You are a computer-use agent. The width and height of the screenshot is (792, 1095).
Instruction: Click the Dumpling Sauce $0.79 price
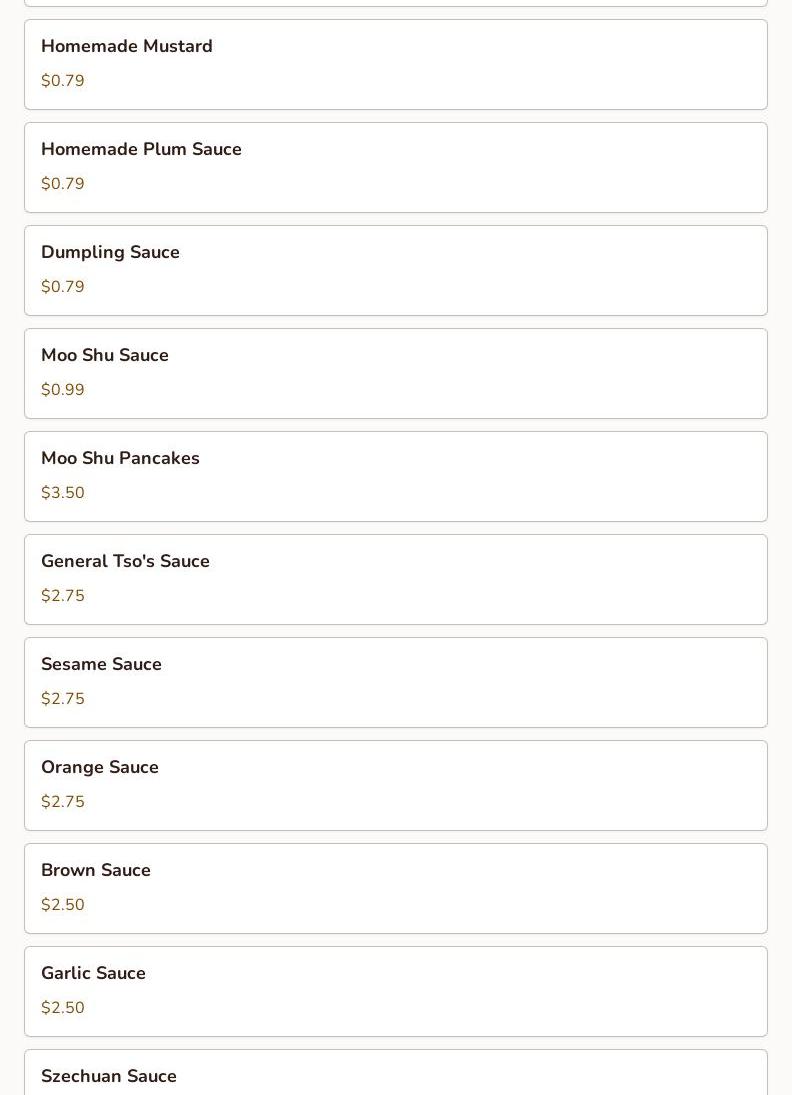tap(63, 287)
